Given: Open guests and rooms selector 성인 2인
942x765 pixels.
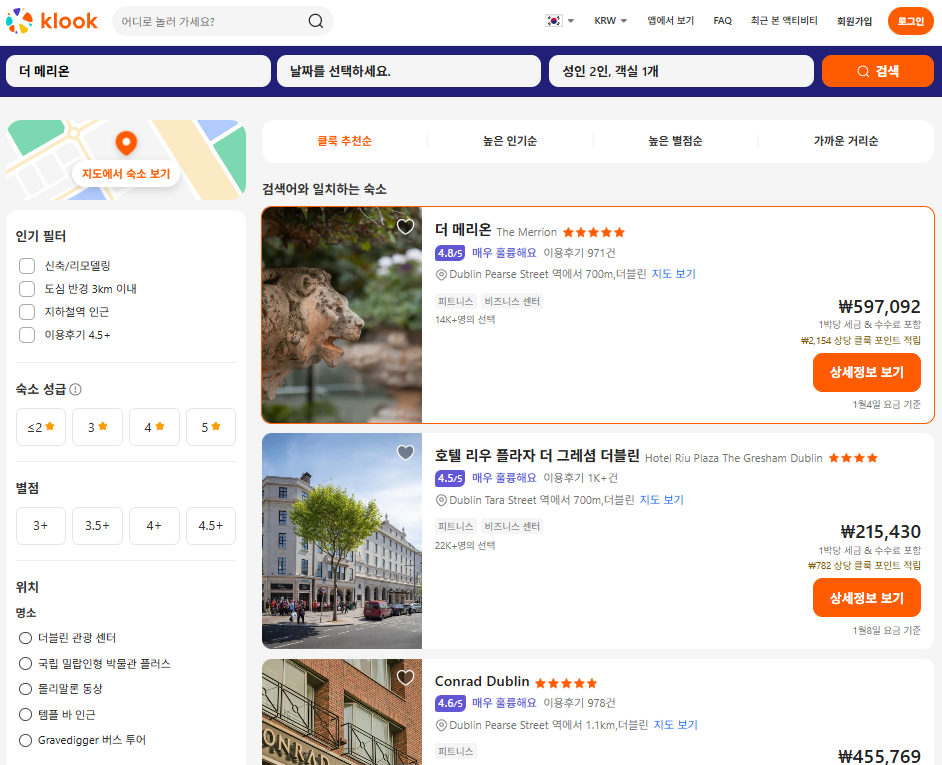Looking at the screenshot, I should coord(681,71).
